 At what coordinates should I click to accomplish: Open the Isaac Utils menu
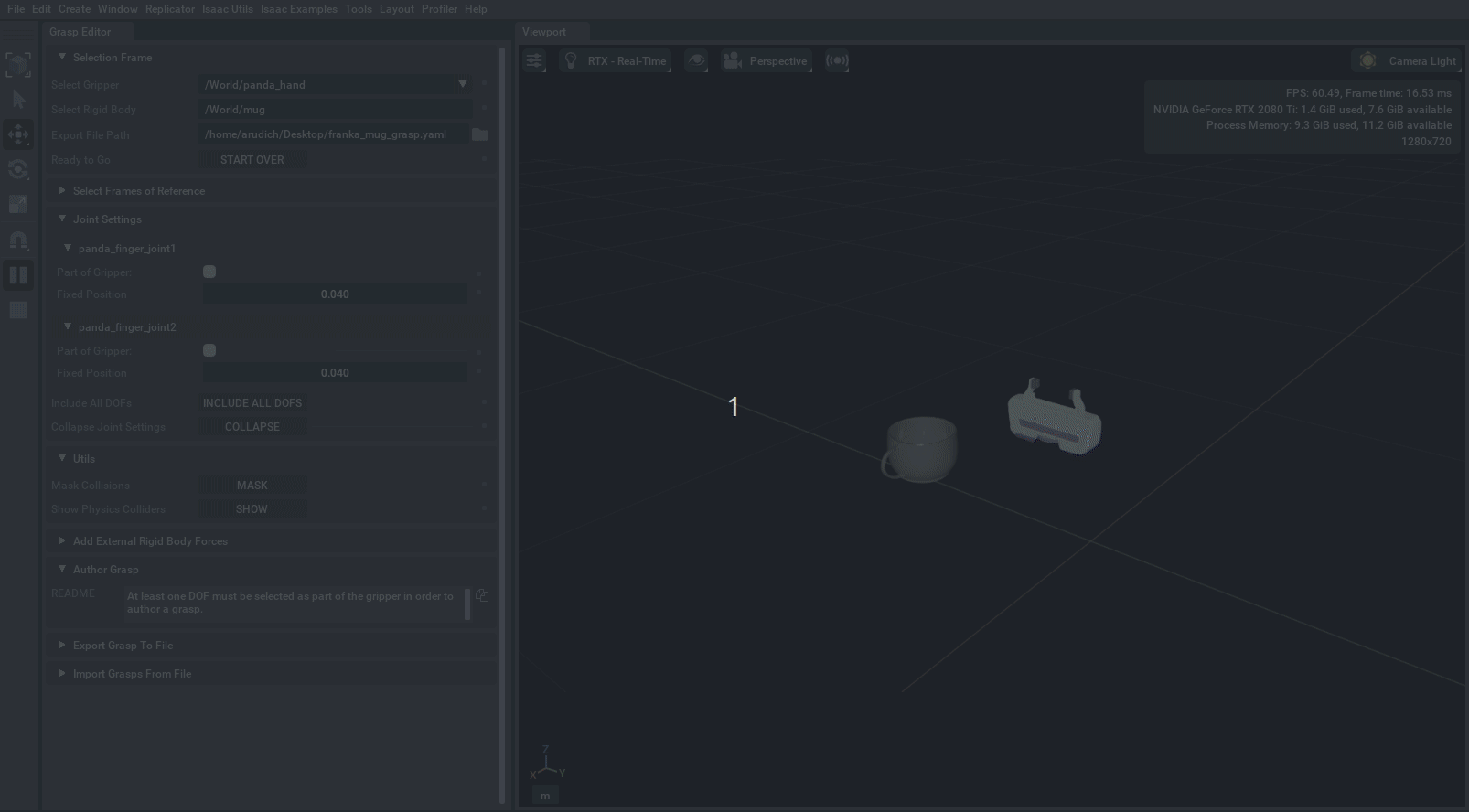pyautogui.click(x=227, y=9)
